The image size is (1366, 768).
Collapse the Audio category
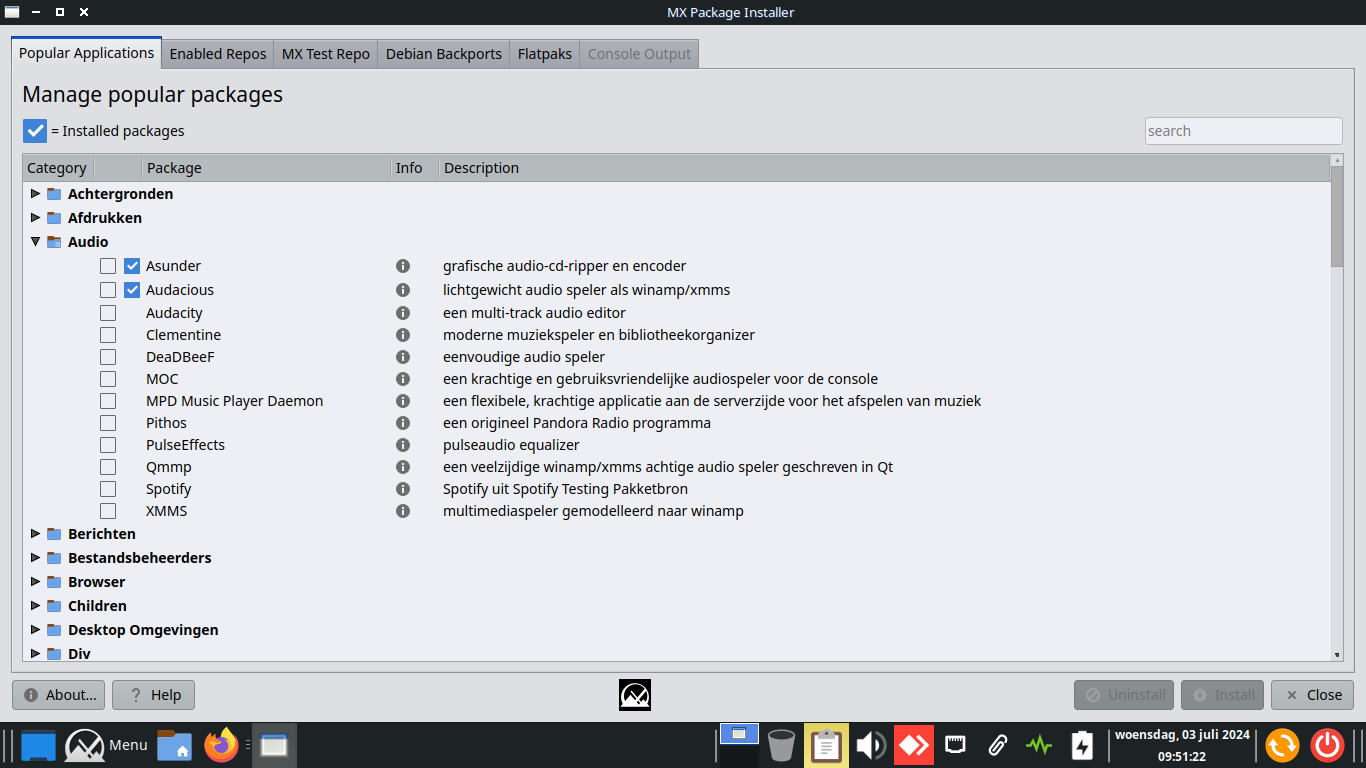36,242
